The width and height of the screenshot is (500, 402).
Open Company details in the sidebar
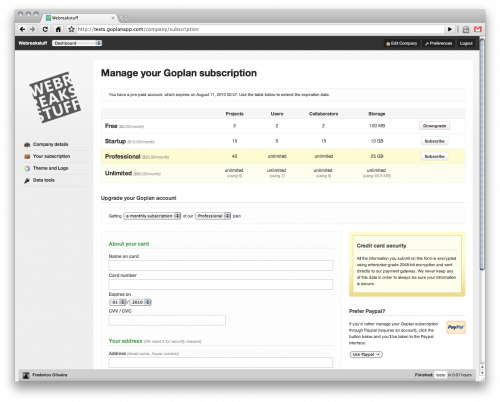coord(50,144)
